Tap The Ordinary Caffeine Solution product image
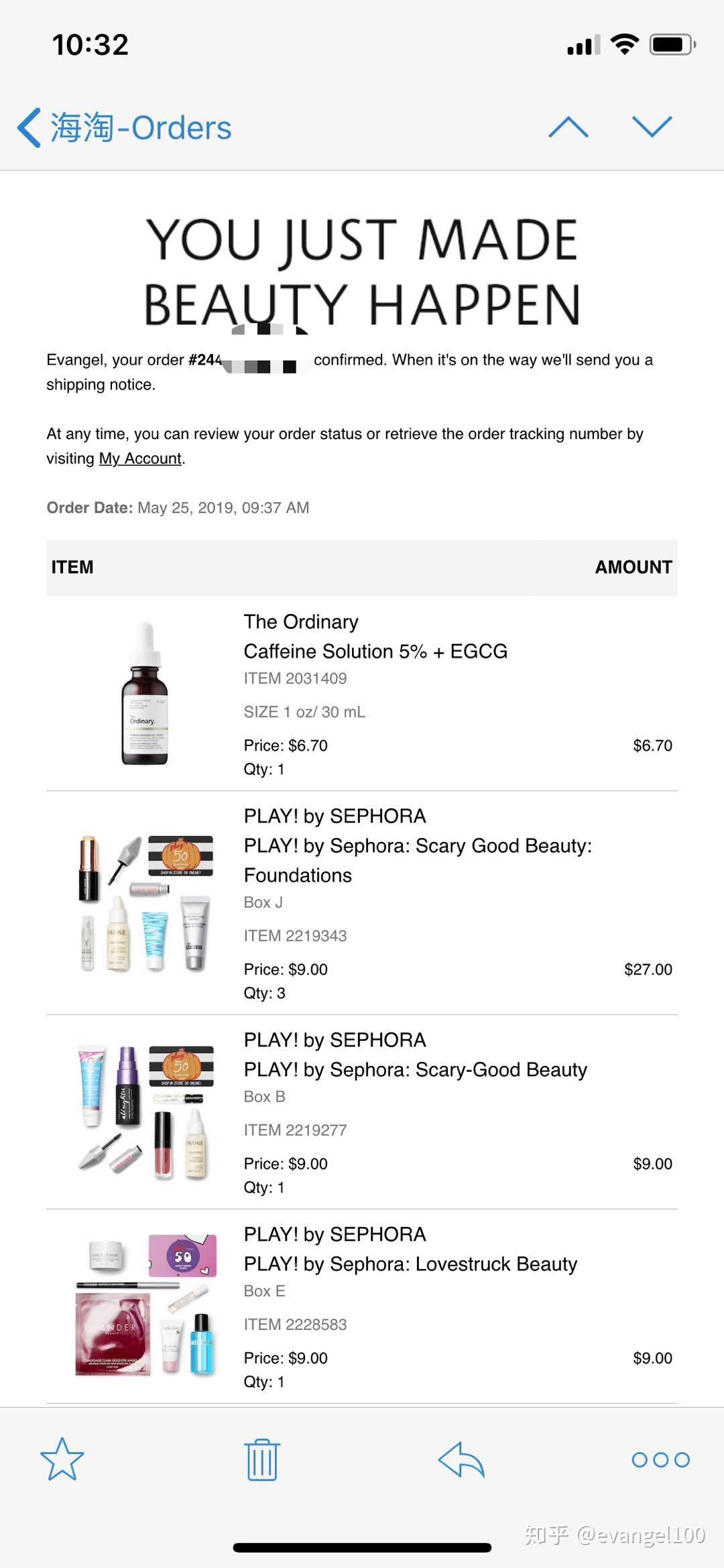 point(145,693)
